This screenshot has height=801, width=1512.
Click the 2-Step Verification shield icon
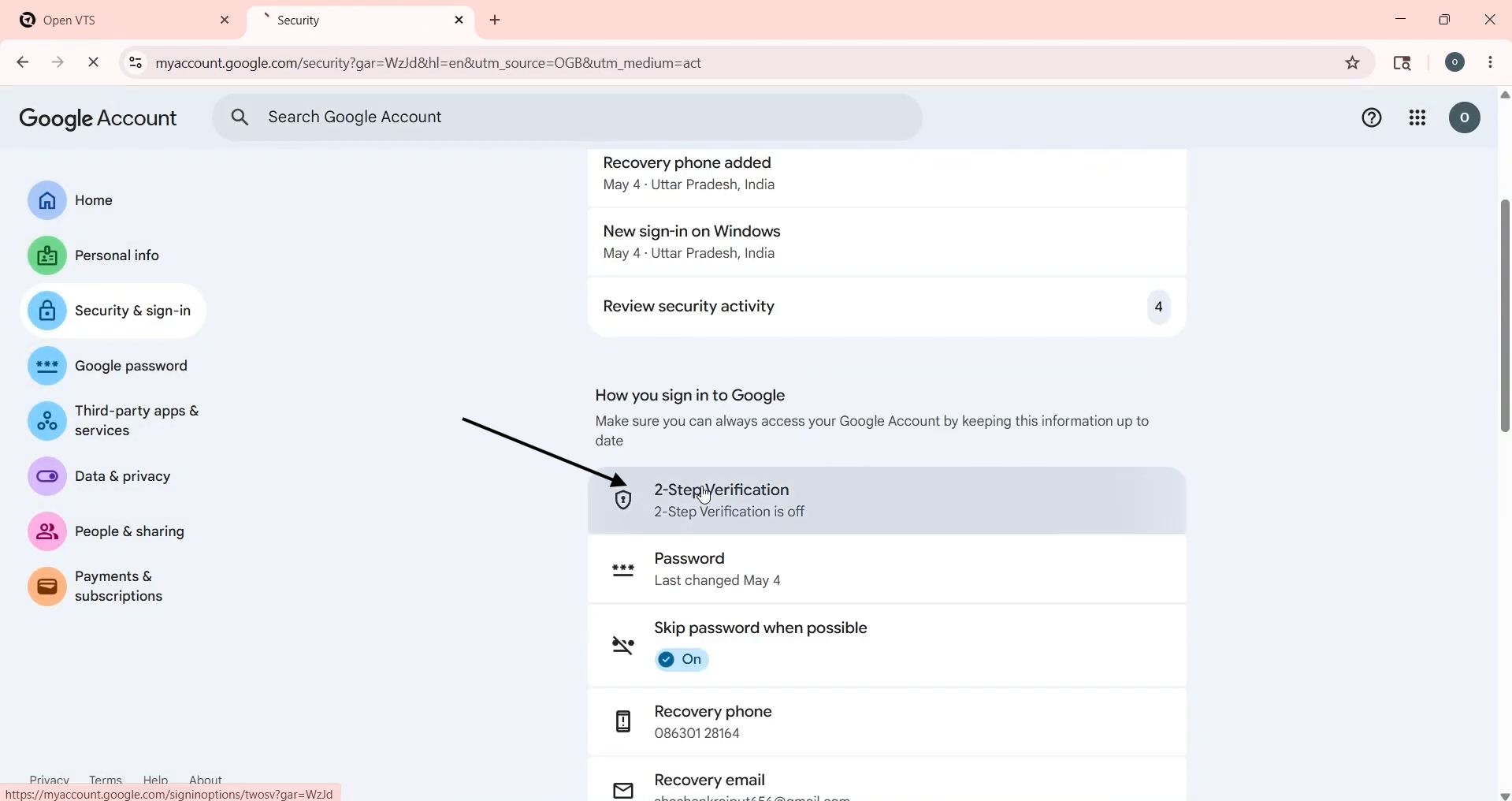click(x=623, y=500)
